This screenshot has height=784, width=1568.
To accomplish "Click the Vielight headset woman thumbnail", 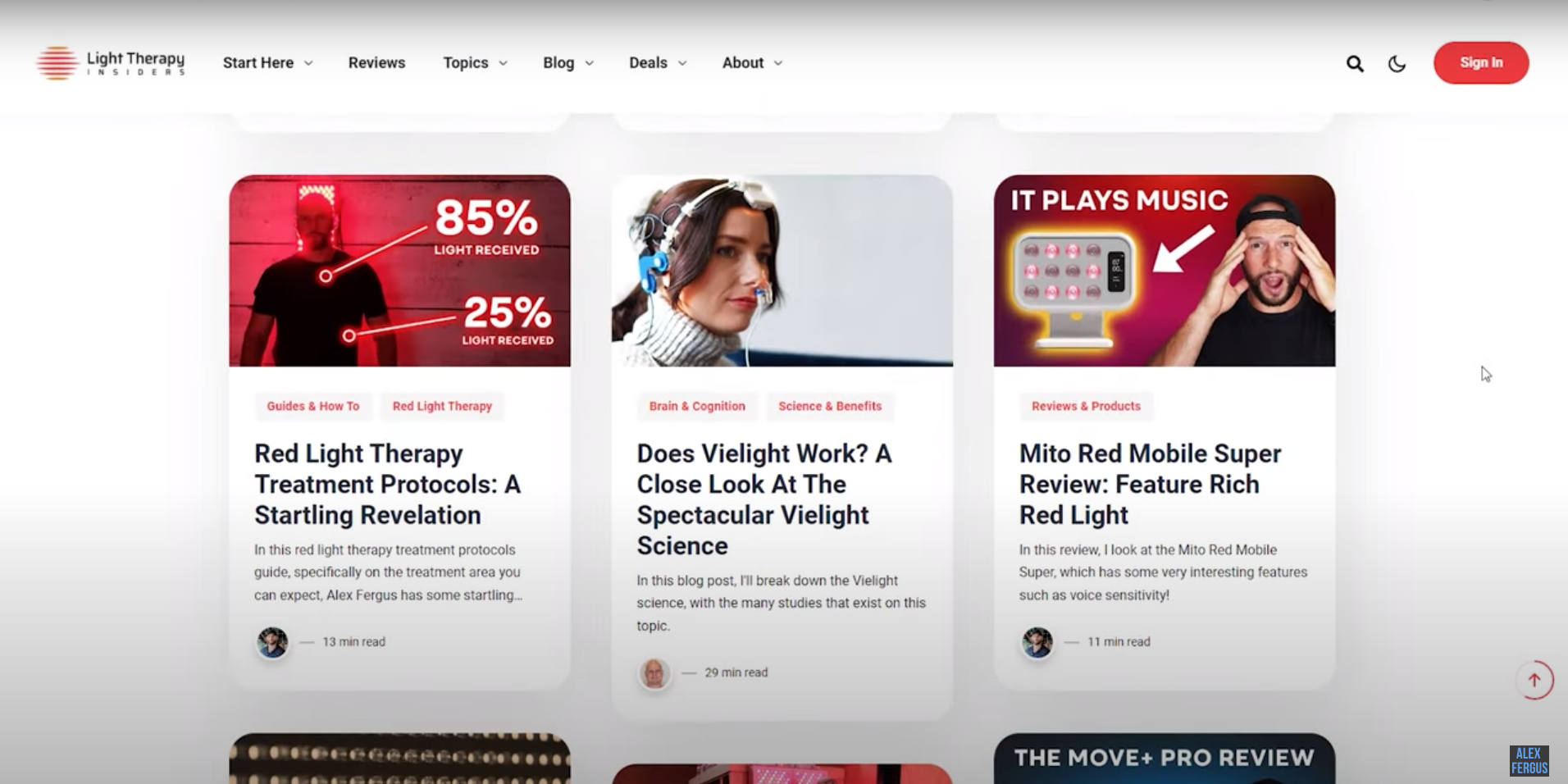I will [x=782, y=271].
